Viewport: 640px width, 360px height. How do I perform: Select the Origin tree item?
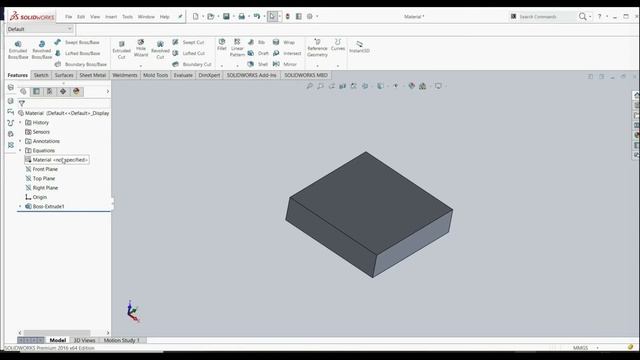(x=36, y=197)
